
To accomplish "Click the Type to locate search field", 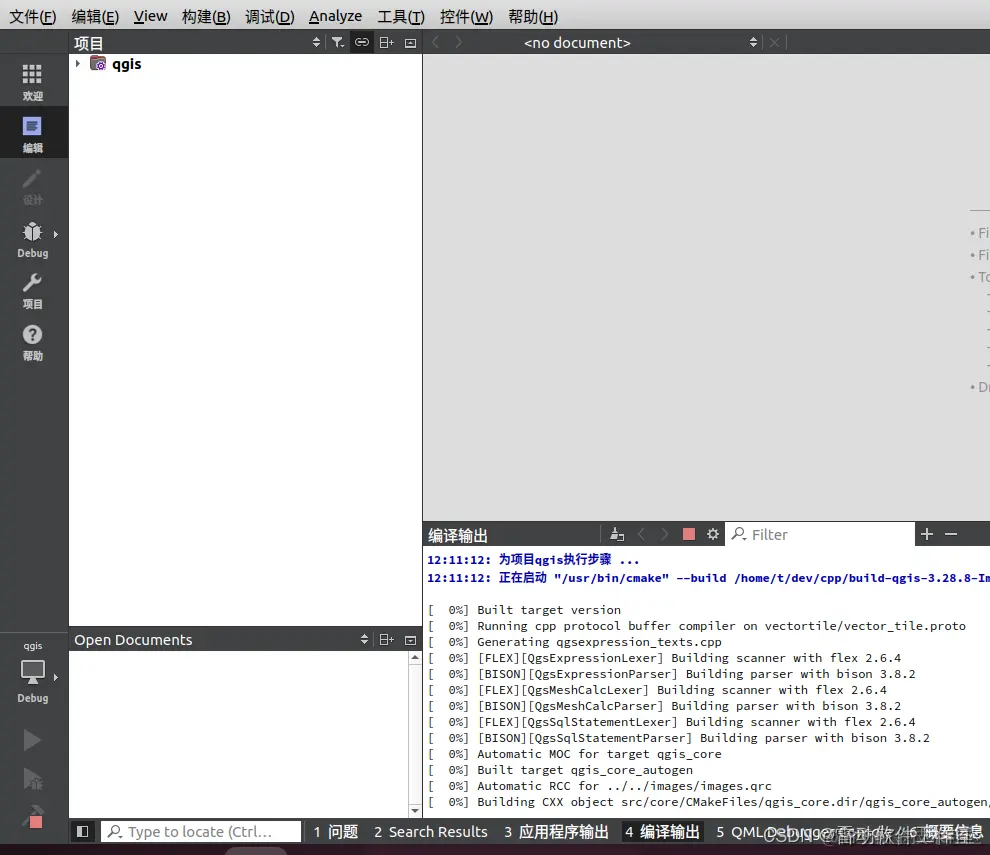I will click(x=201, y=832).
